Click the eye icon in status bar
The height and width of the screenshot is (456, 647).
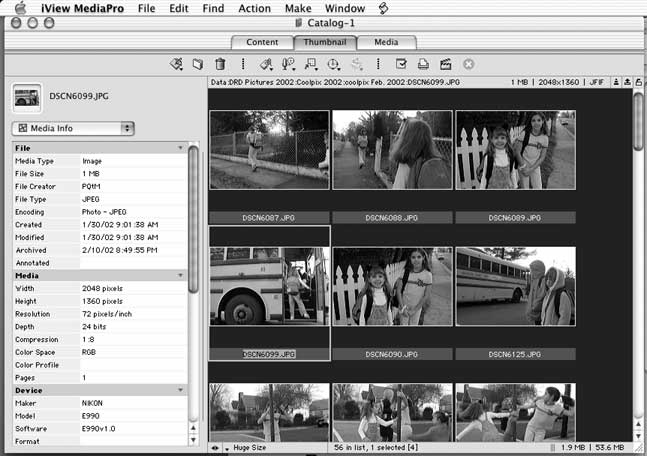(x=215, y=448)
